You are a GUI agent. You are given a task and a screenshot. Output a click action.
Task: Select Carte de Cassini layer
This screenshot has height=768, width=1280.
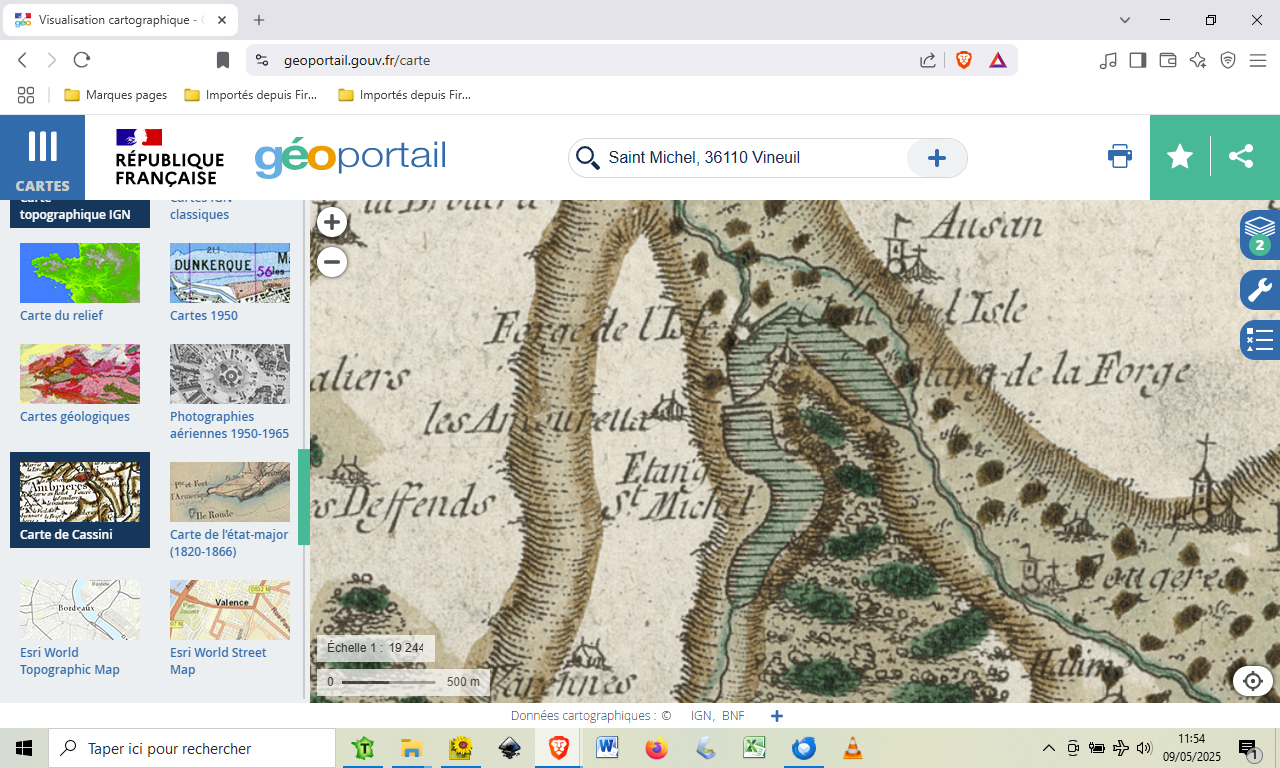click(80, 500)
